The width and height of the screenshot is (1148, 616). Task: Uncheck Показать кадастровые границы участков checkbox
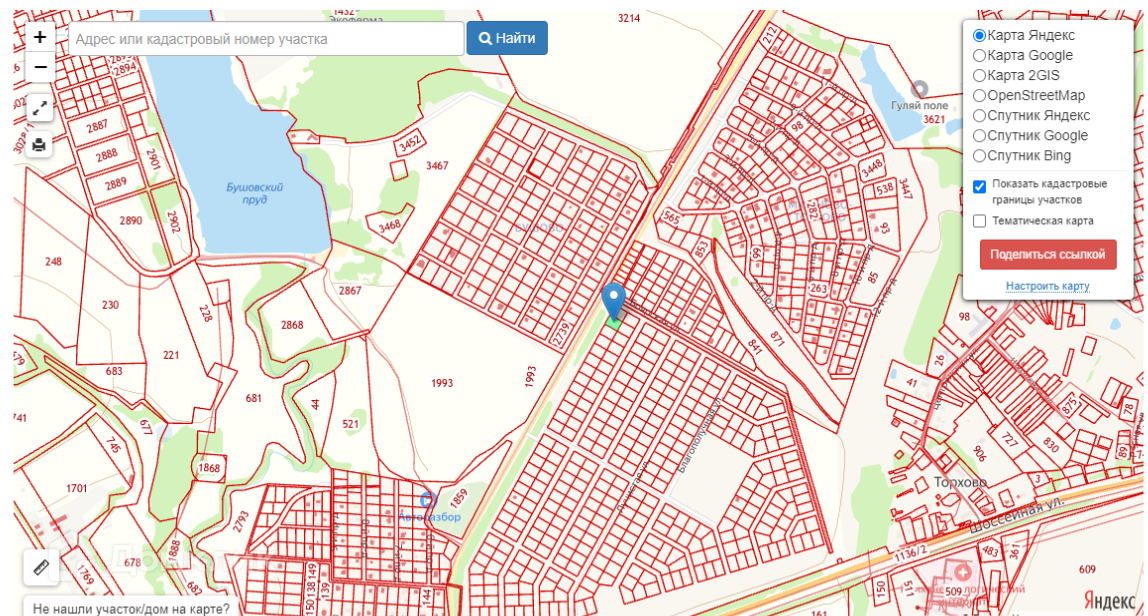(x=980, y=187)
